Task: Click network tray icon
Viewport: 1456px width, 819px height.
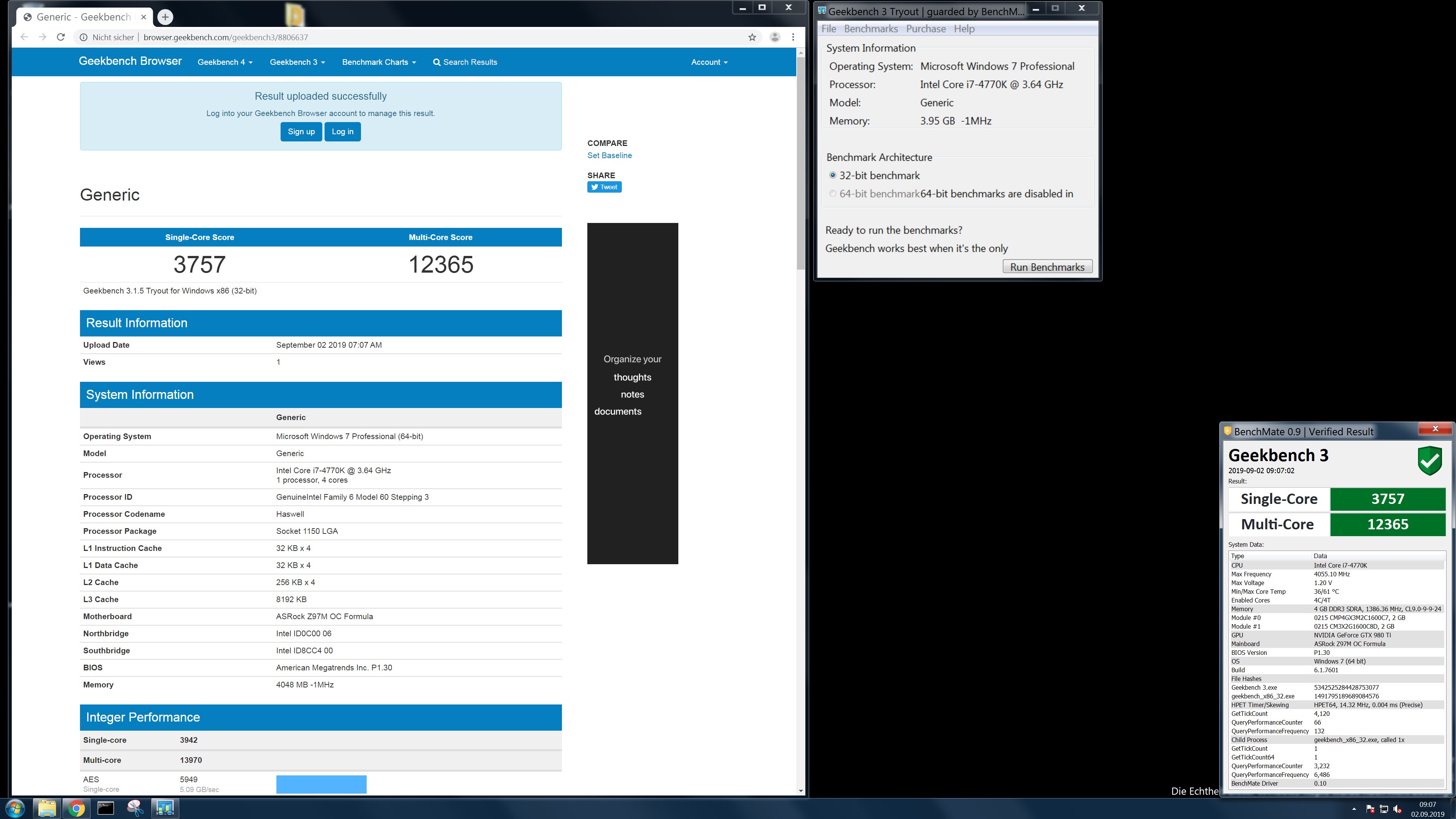Action: tap(1384, 809)
